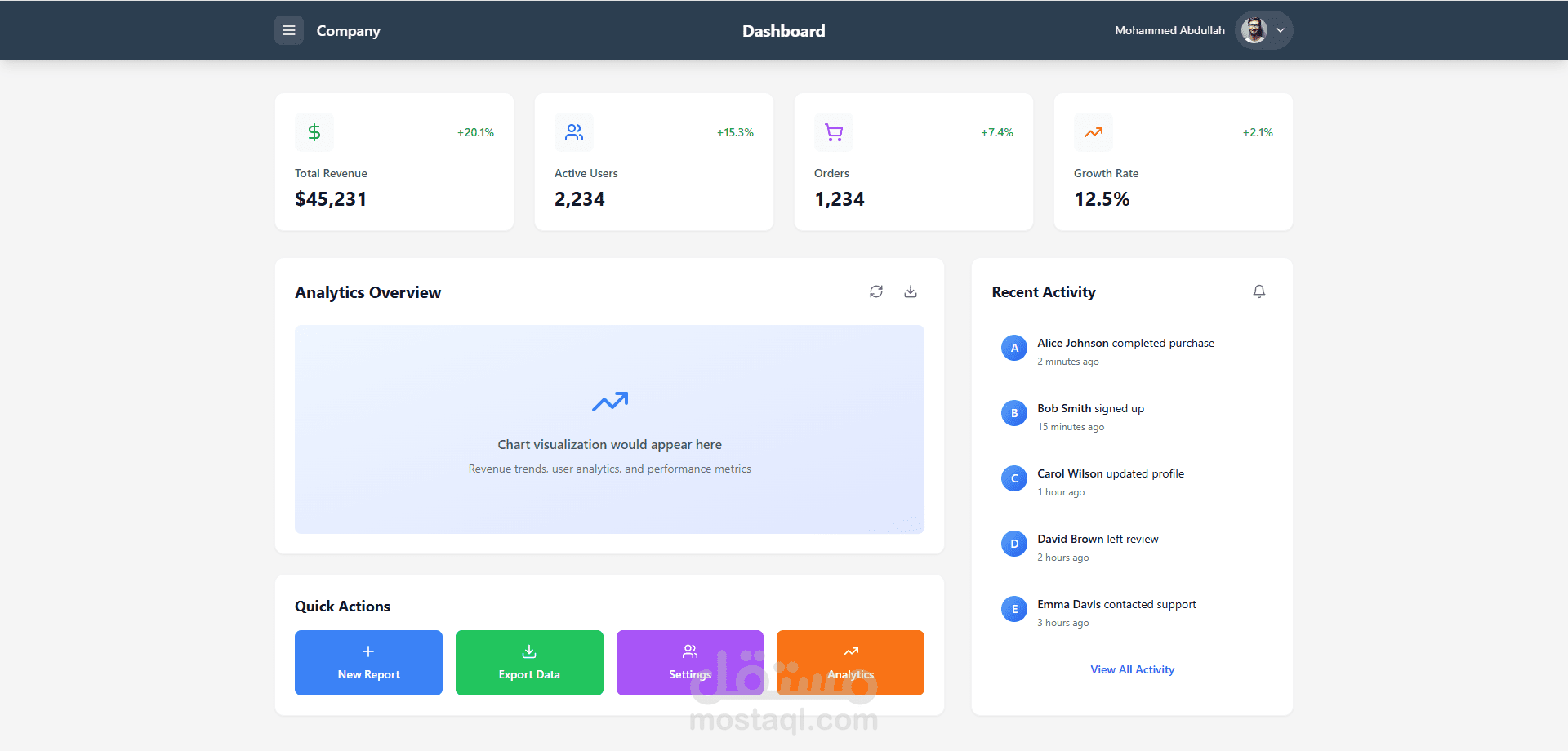The height and width of the screenshot is (751, 1568).
Task: Follow the View All Activity link
Action: (x=1132, y=669)
